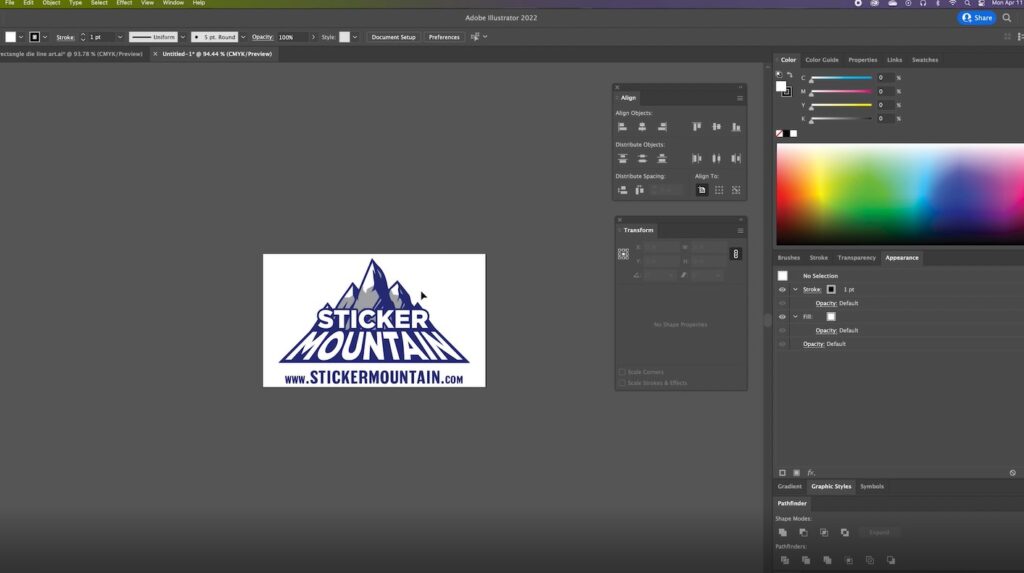Open the Object menu
1024x573 pixels.
[51, 3]
